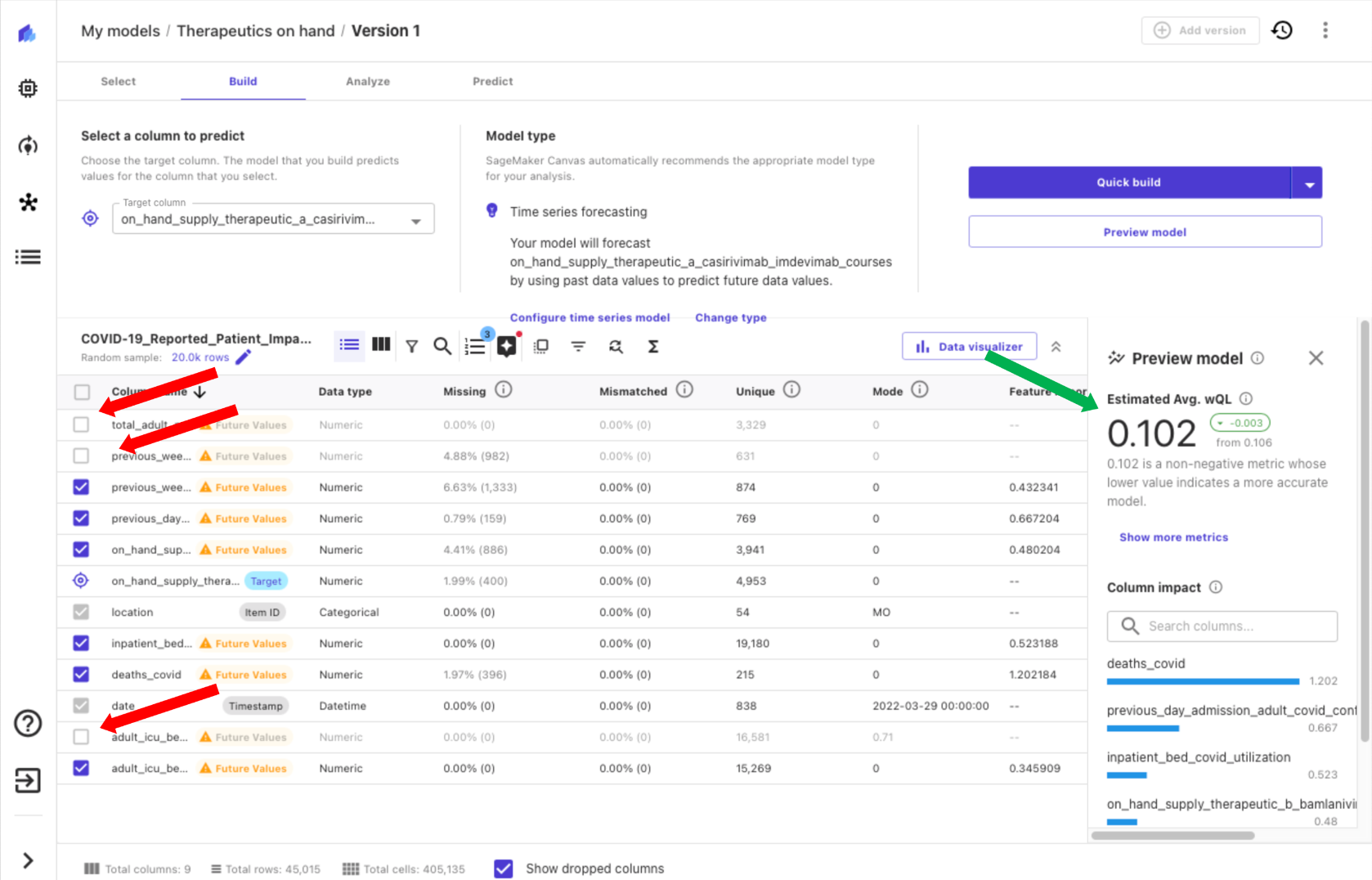Click the info icon beside Mode header
The image size is (1372, 880).
[x=920, y=389]
